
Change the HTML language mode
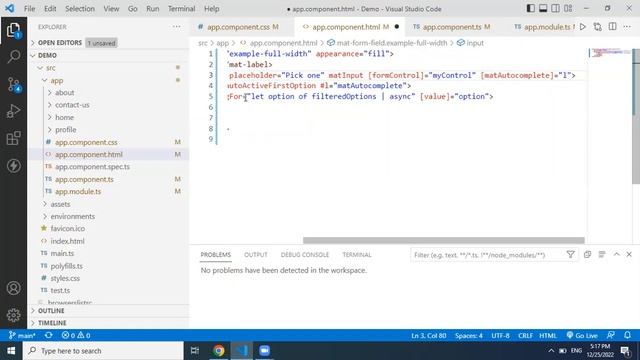pos(548,336)
